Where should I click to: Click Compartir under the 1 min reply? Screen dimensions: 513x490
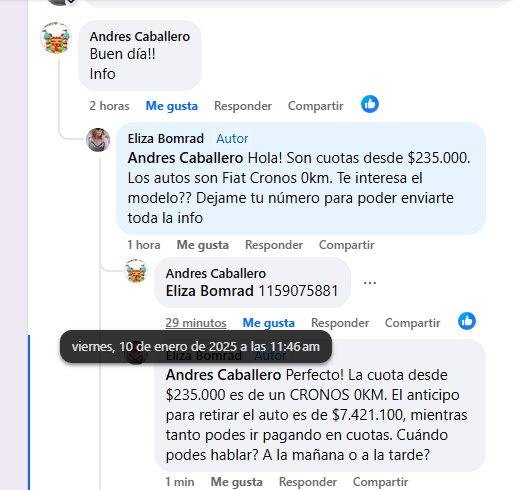coord(381,482)
